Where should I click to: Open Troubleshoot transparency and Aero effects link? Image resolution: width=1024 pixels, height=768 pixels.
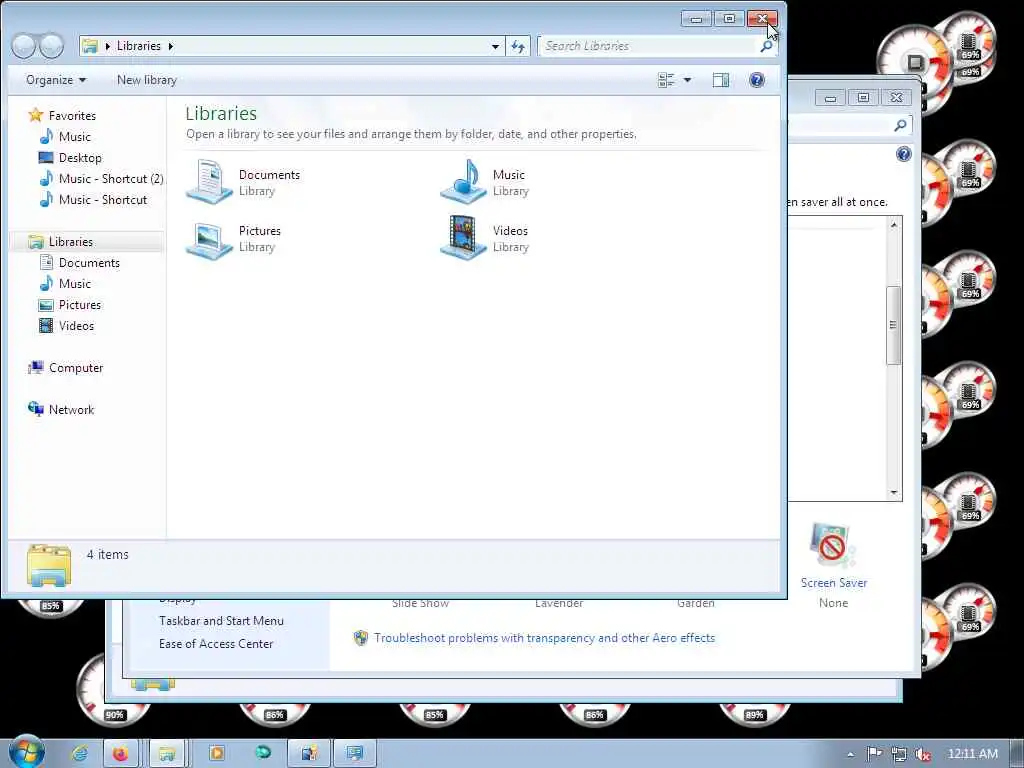pyautogui.click(x=545, y=637)
